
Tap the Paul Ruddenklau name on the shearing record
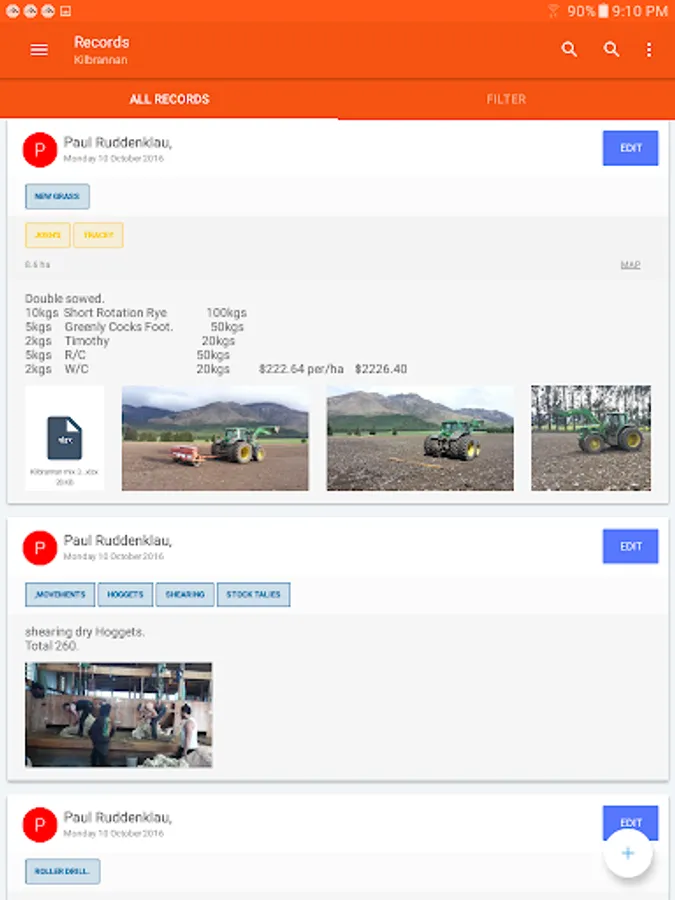pos(118,541)
